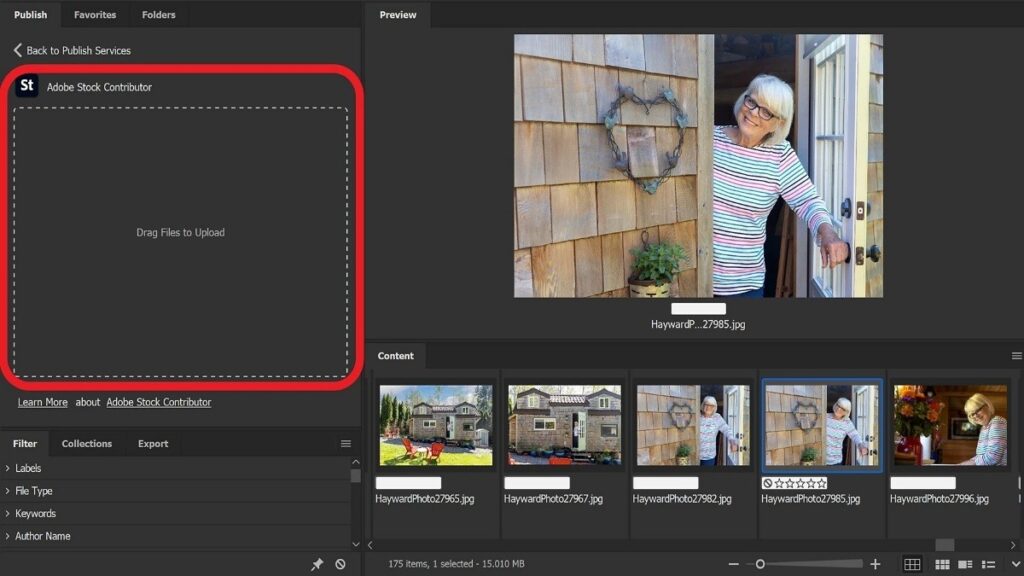Open the Folders tab

[x=158, y=14]
